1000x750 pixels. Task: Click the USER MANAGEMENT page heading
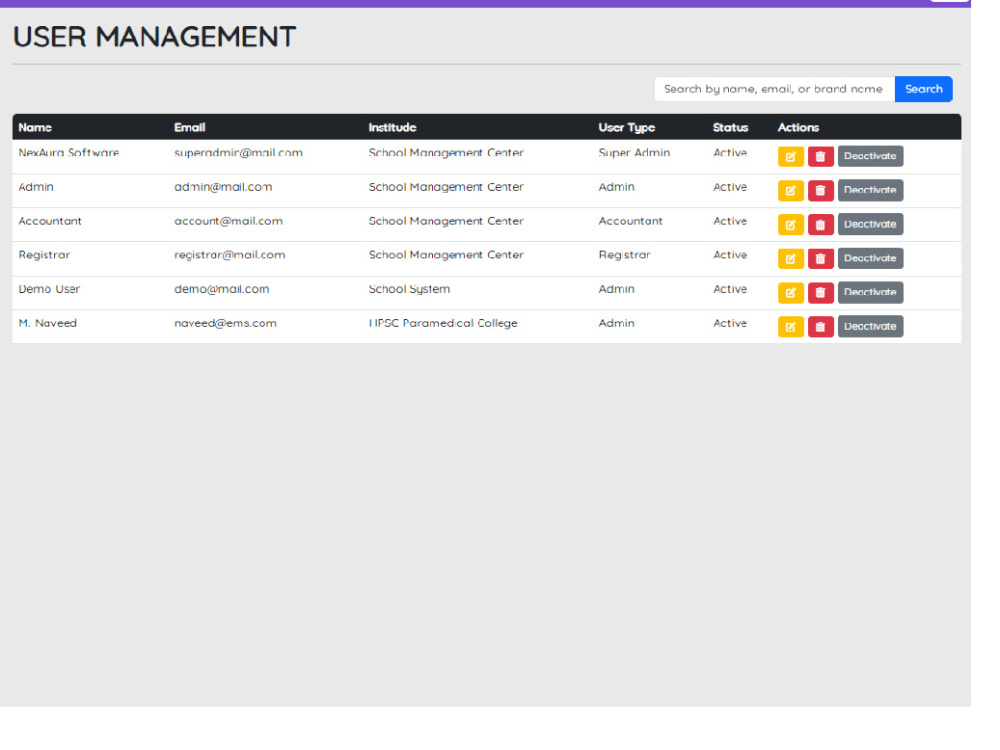(154, 37)
